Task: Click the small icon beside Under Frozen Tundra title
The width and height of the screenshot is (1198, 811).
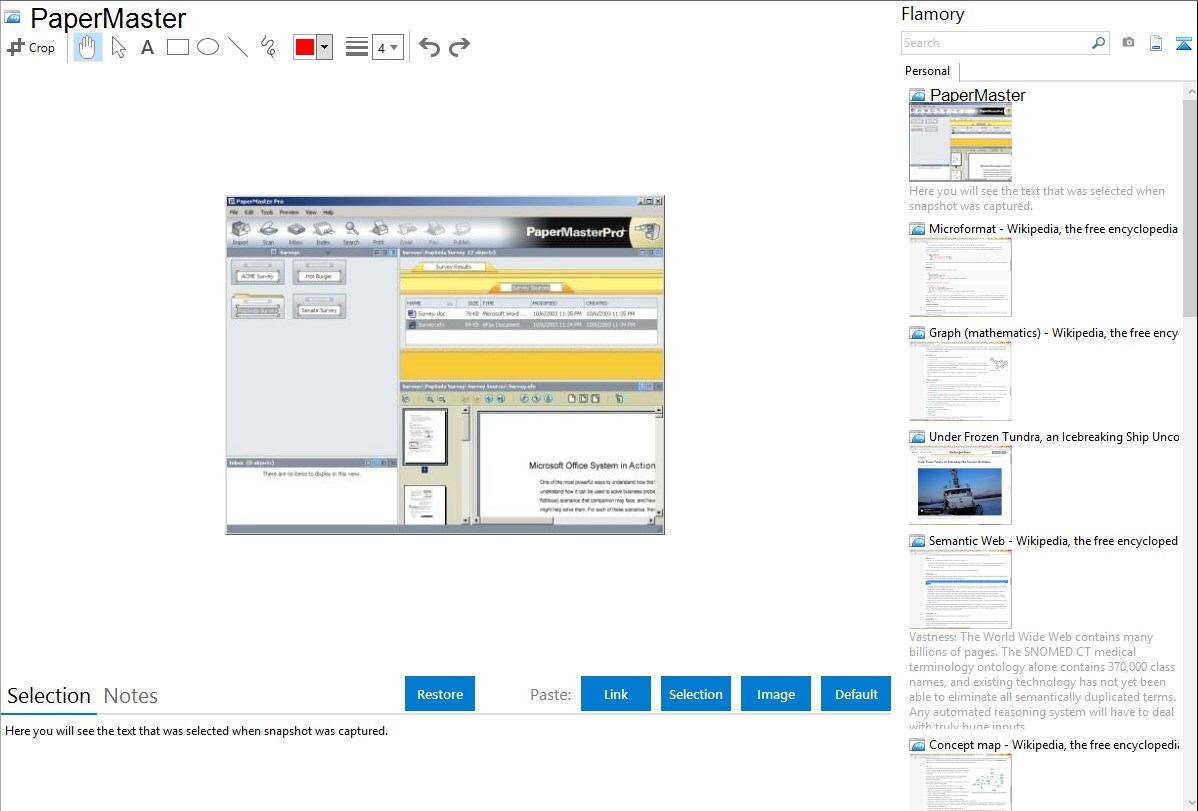Action: (917, 437)
